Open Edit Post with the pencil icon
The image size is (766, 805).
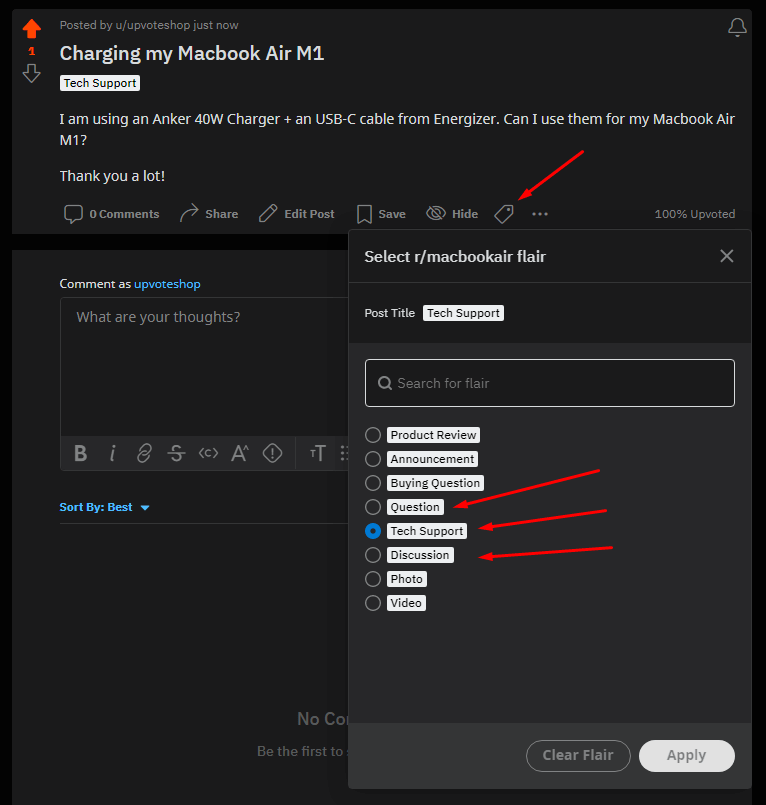point(296,213)
